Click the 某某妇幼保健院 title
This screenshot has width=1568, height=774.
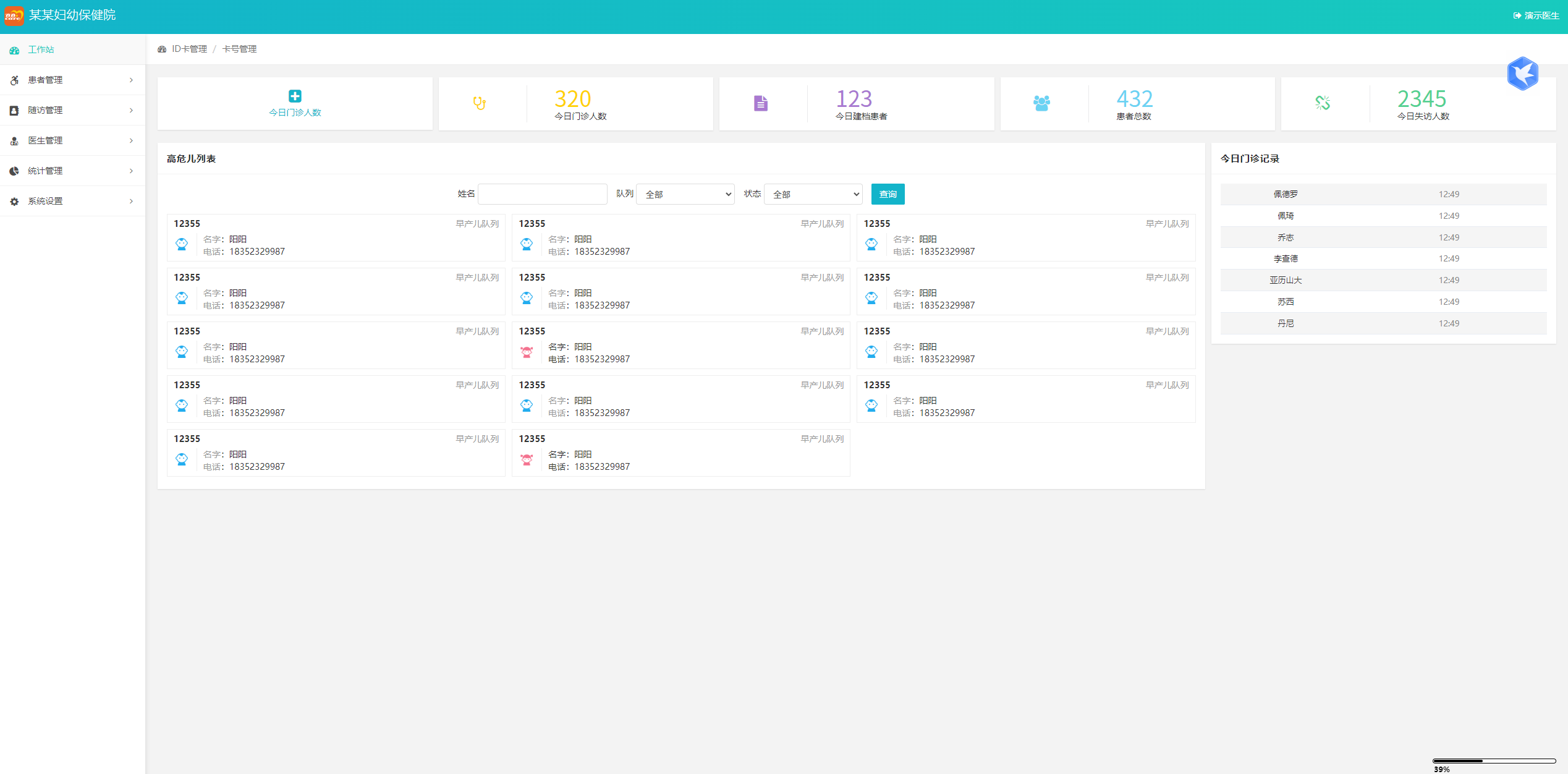(x=72, y=15)
